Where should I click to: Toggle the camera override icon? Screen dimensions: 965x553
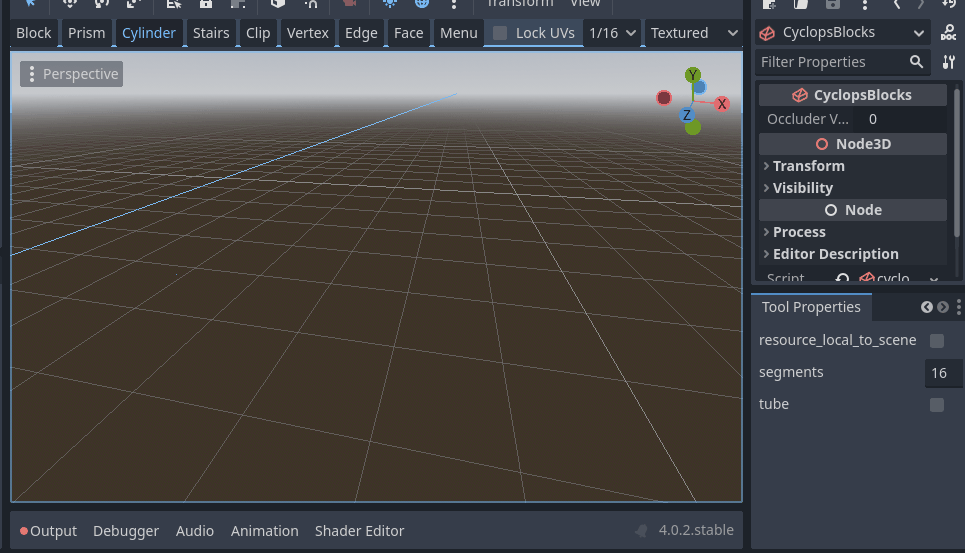click(350, 4)
